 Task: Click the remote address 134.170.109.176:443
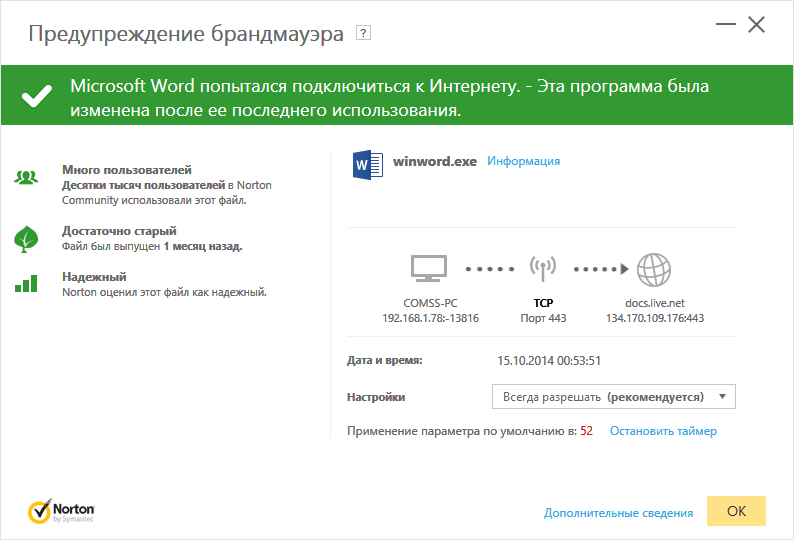(655, 318)
